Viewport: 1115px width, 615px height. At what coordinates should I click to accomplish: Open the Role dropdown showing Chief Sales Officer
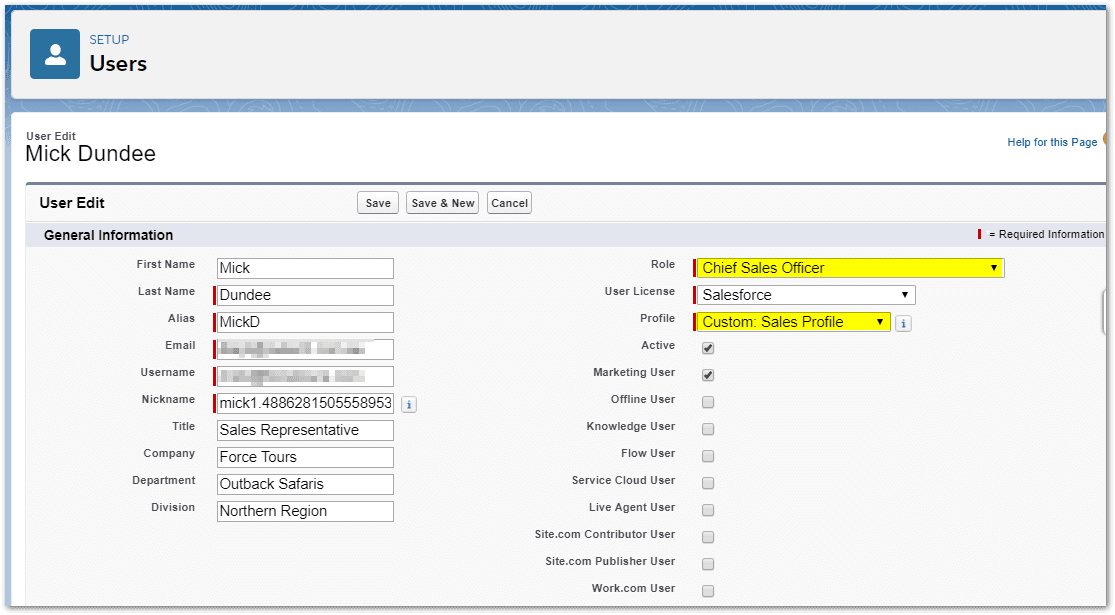850,268
